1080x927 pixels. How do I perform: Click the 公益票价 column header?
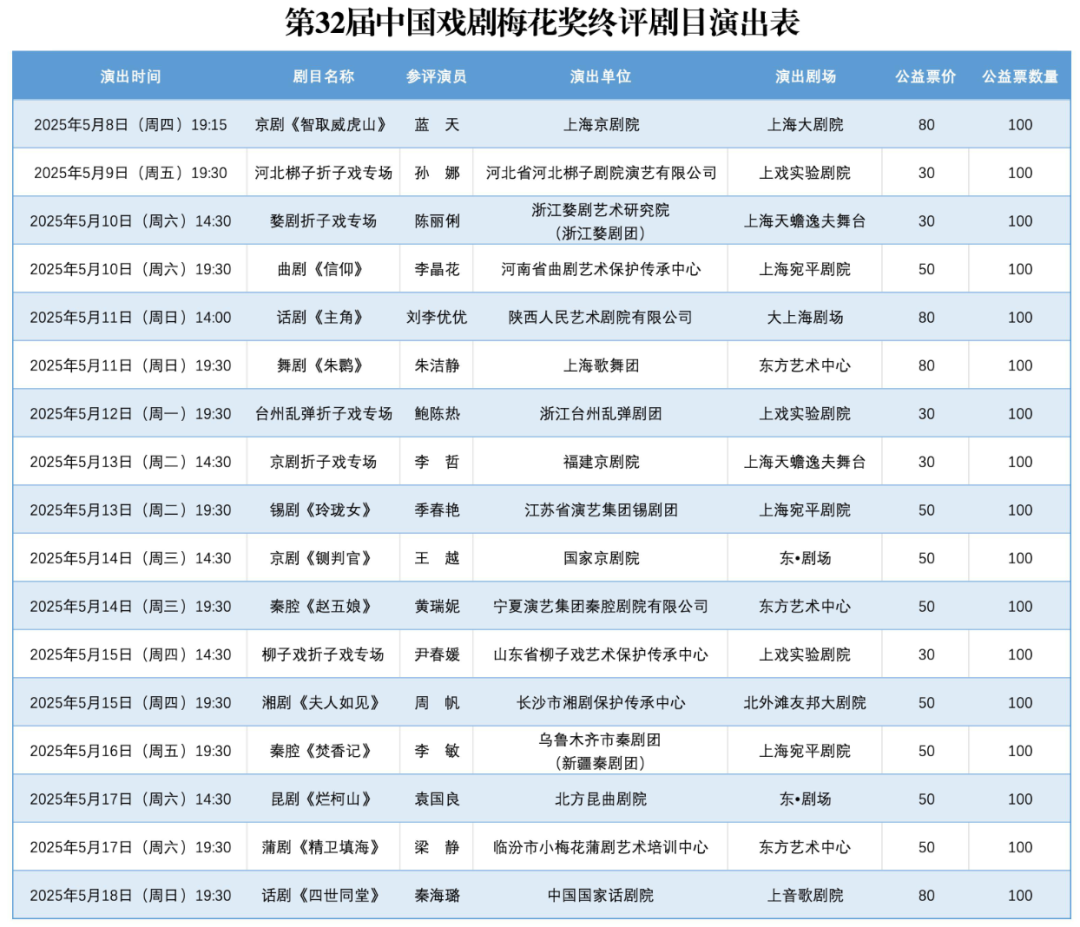point(926,76)
